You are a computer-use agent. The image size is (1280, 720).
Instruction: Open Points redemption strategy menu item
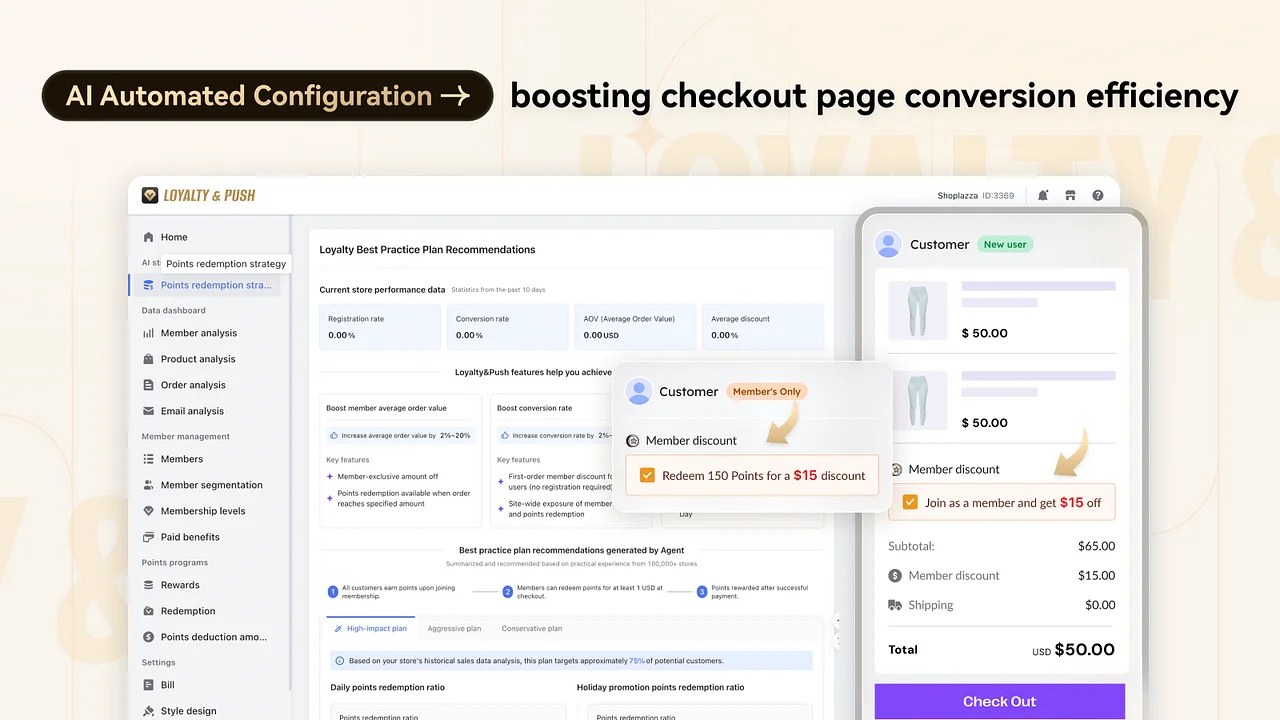point(215,285)
